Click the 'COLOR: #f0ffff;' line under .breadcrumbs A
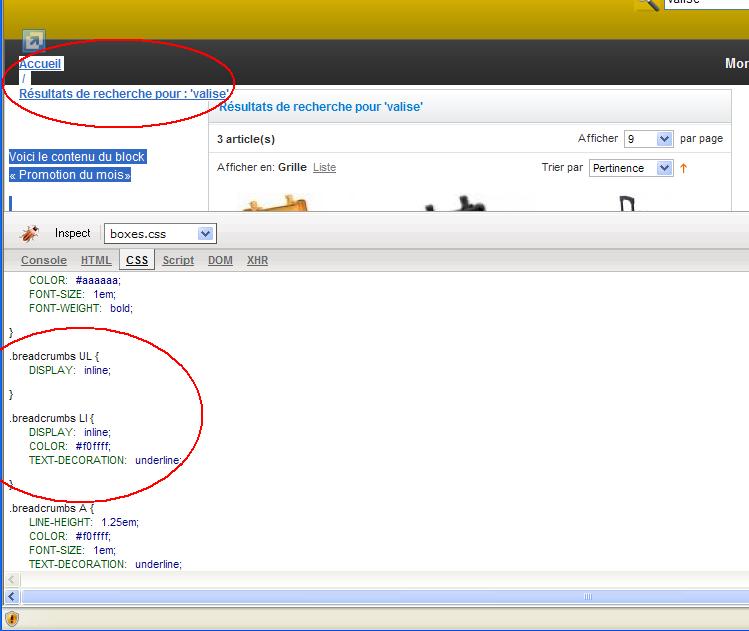 pyautogui.click(x=70, y=536)
